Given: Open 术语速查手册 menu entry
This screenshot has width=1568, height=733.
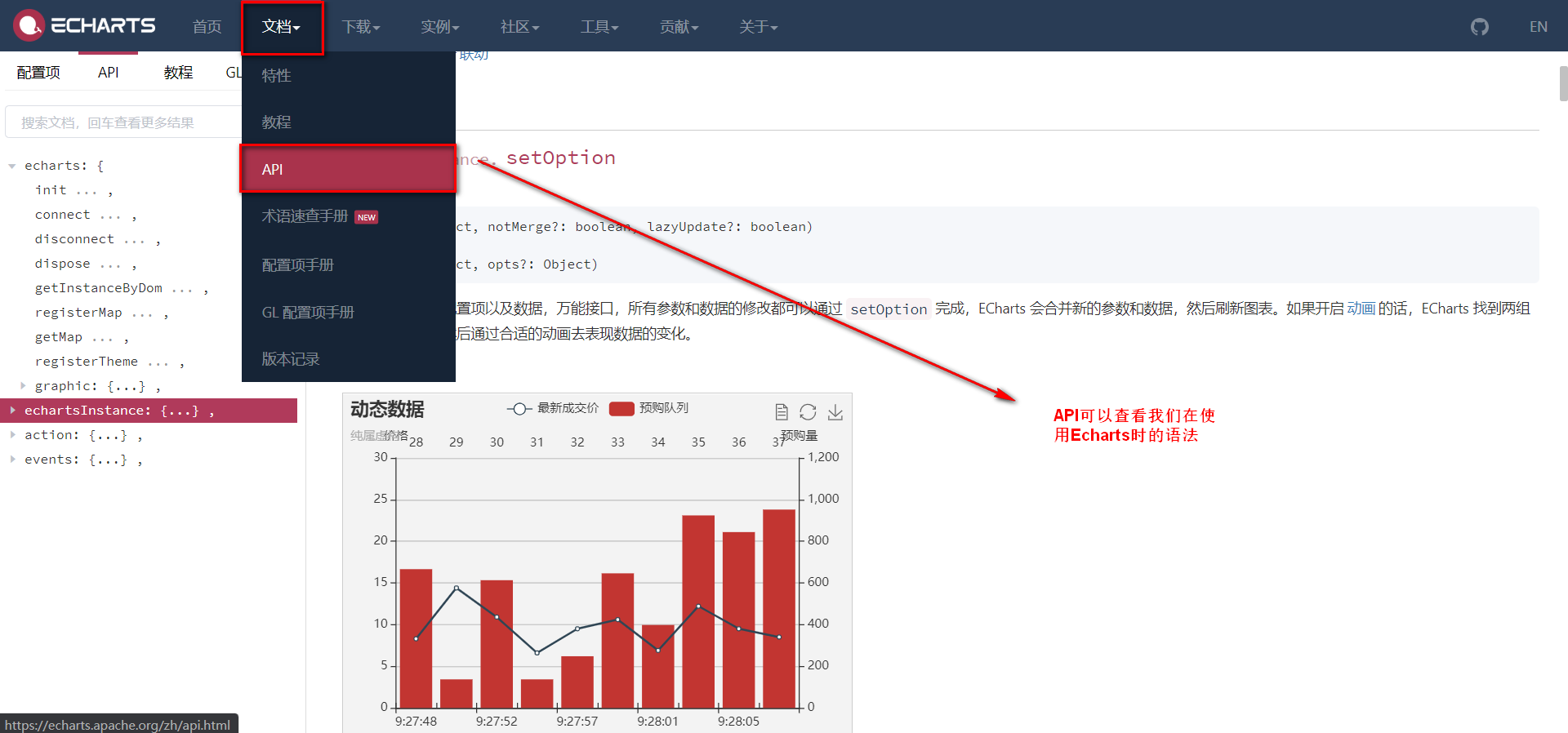Looking at the screenshot, I should click(349, 216).
